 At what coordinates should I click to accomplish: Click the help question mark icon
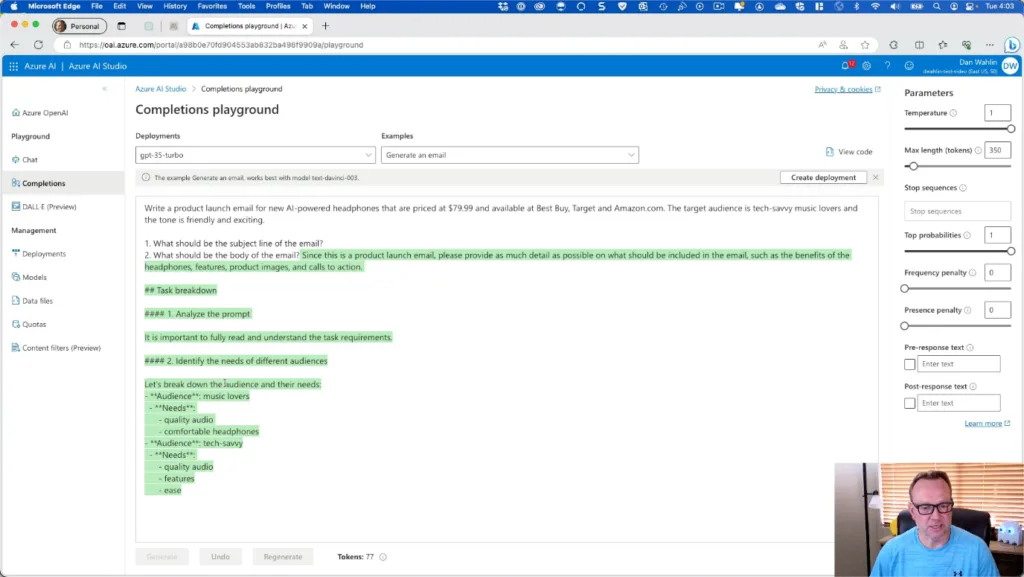(x=887, y=66)
